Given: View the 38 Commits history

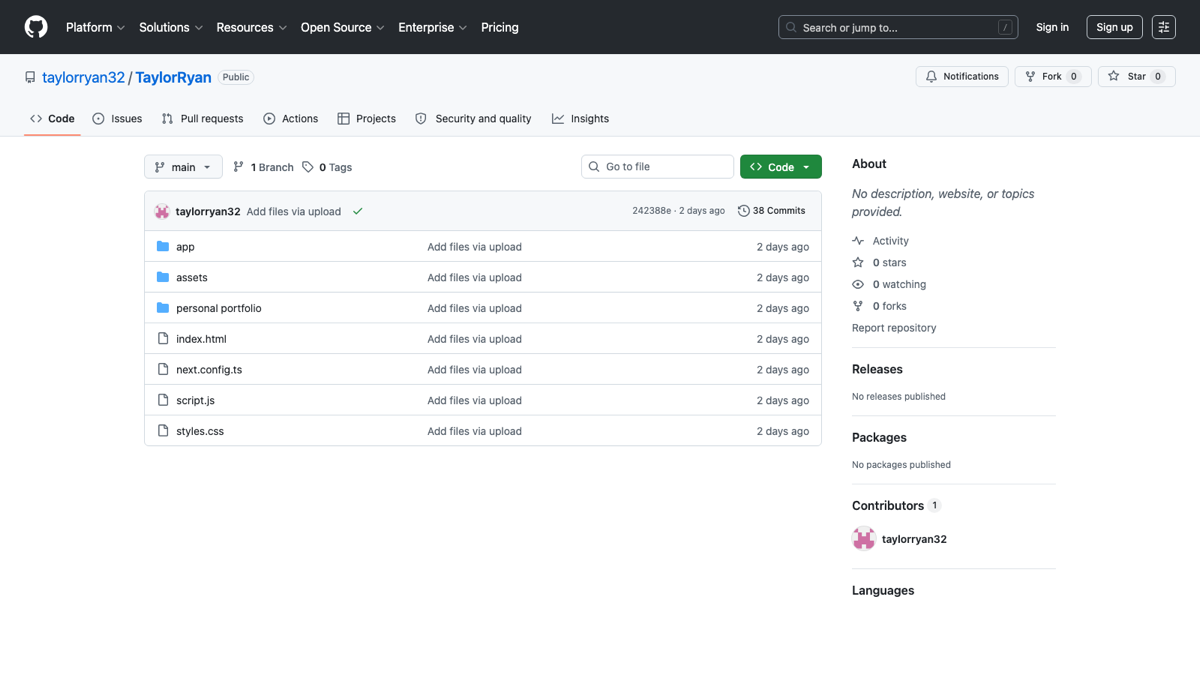Looking at the screenshot, I should pos(771,211).
